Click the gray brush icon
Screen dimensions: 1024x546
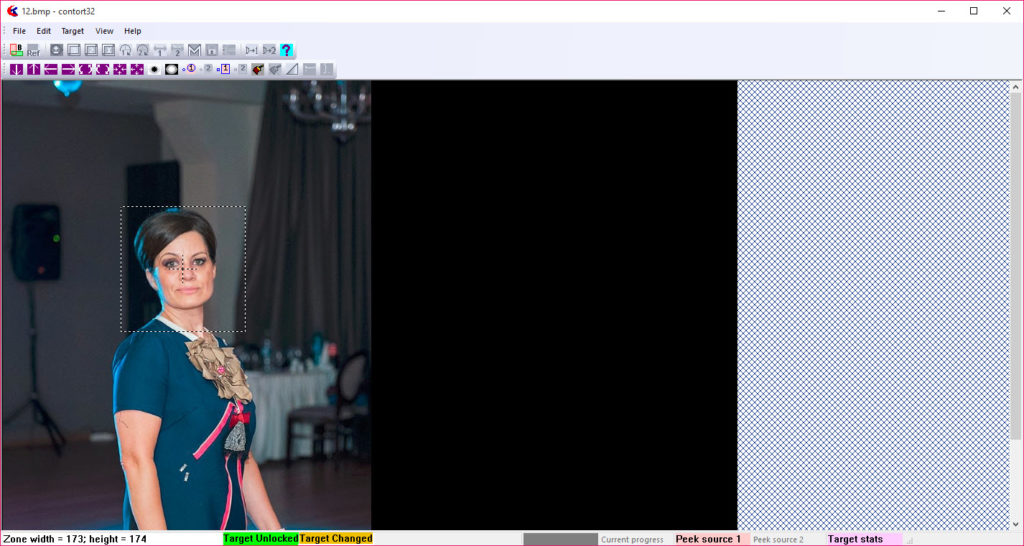275,69
